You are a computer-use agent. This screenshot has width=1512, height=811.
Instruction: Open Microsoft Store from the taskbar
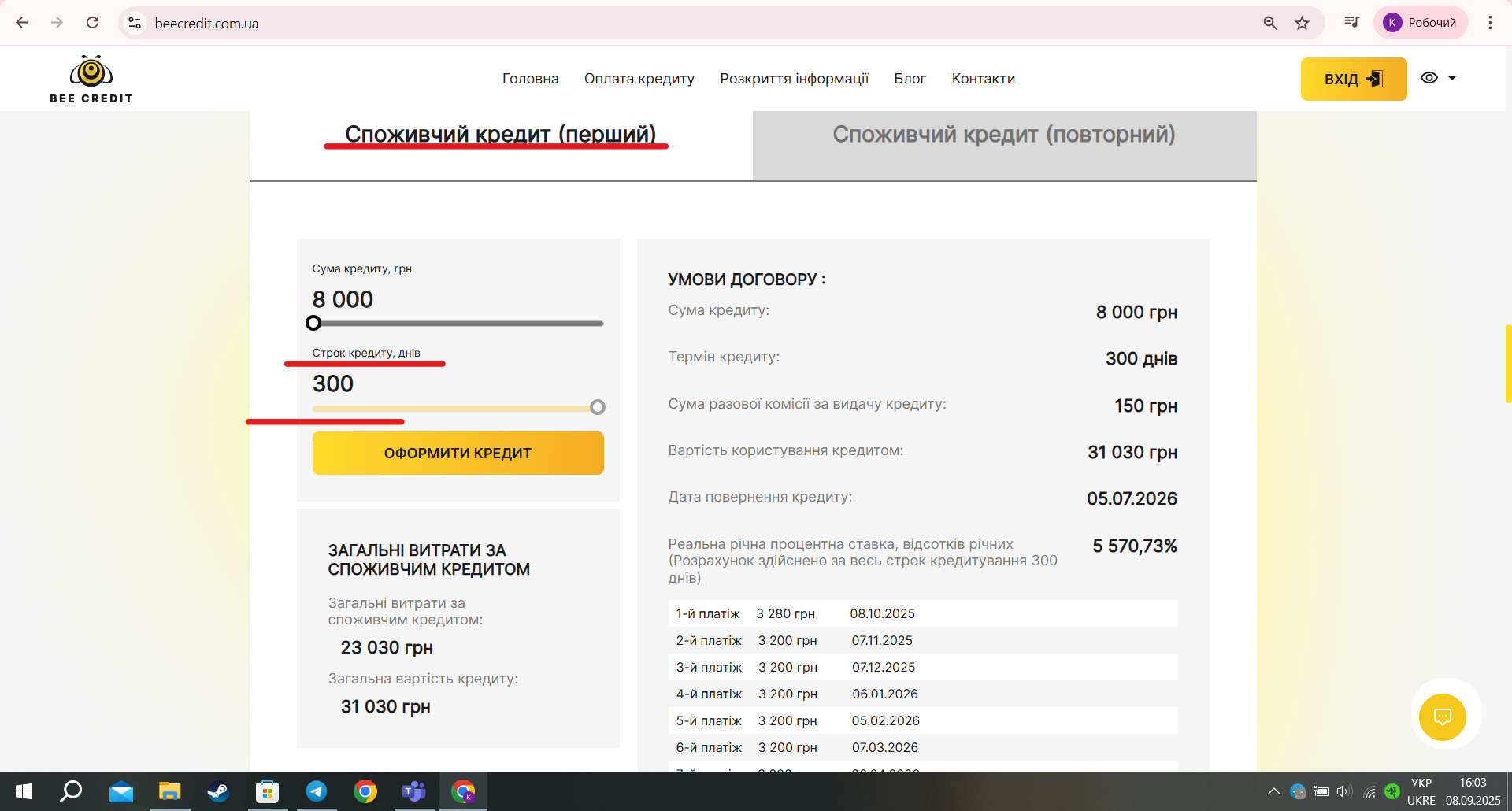[x=268, y=791]
